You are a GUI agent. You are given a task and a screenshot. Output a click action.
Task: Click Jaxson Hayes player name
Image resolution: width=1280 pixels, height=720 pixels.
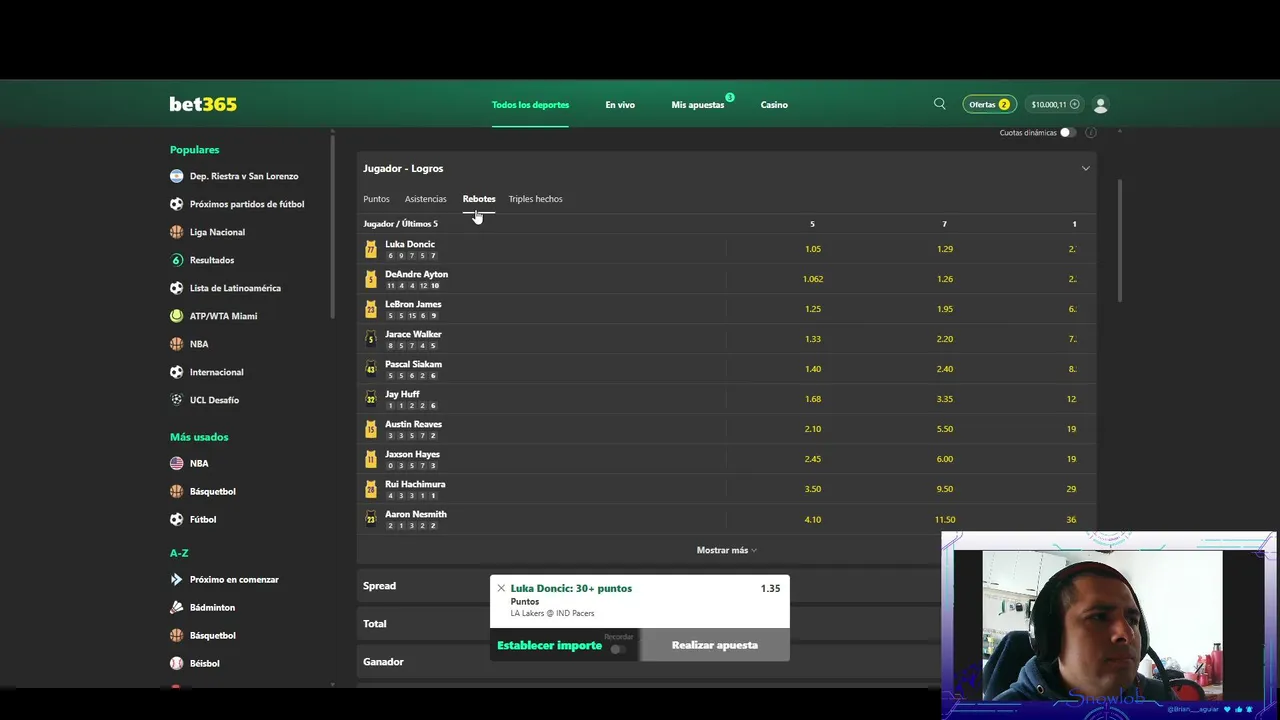point(412,454)
